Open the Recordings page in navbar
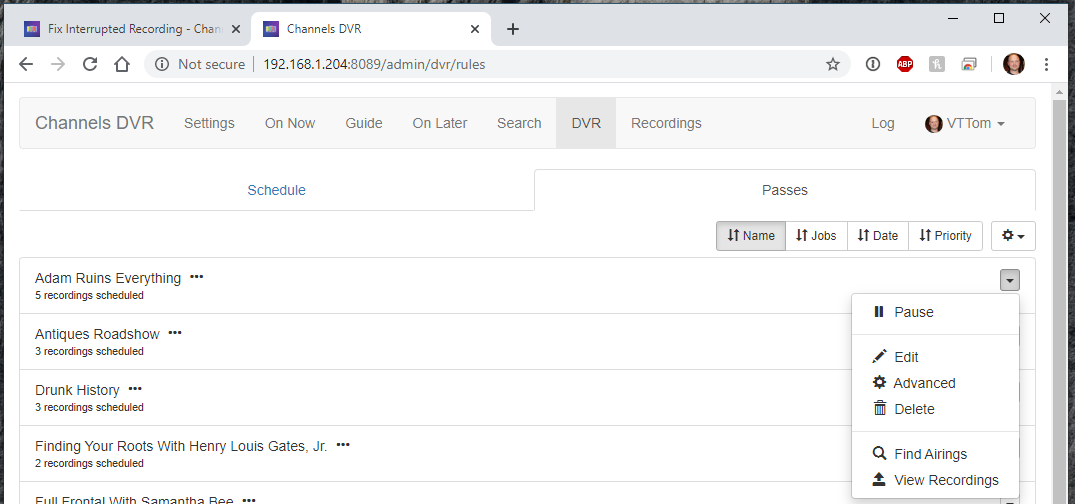This screenshot has height=504, width=1075. 666,123
